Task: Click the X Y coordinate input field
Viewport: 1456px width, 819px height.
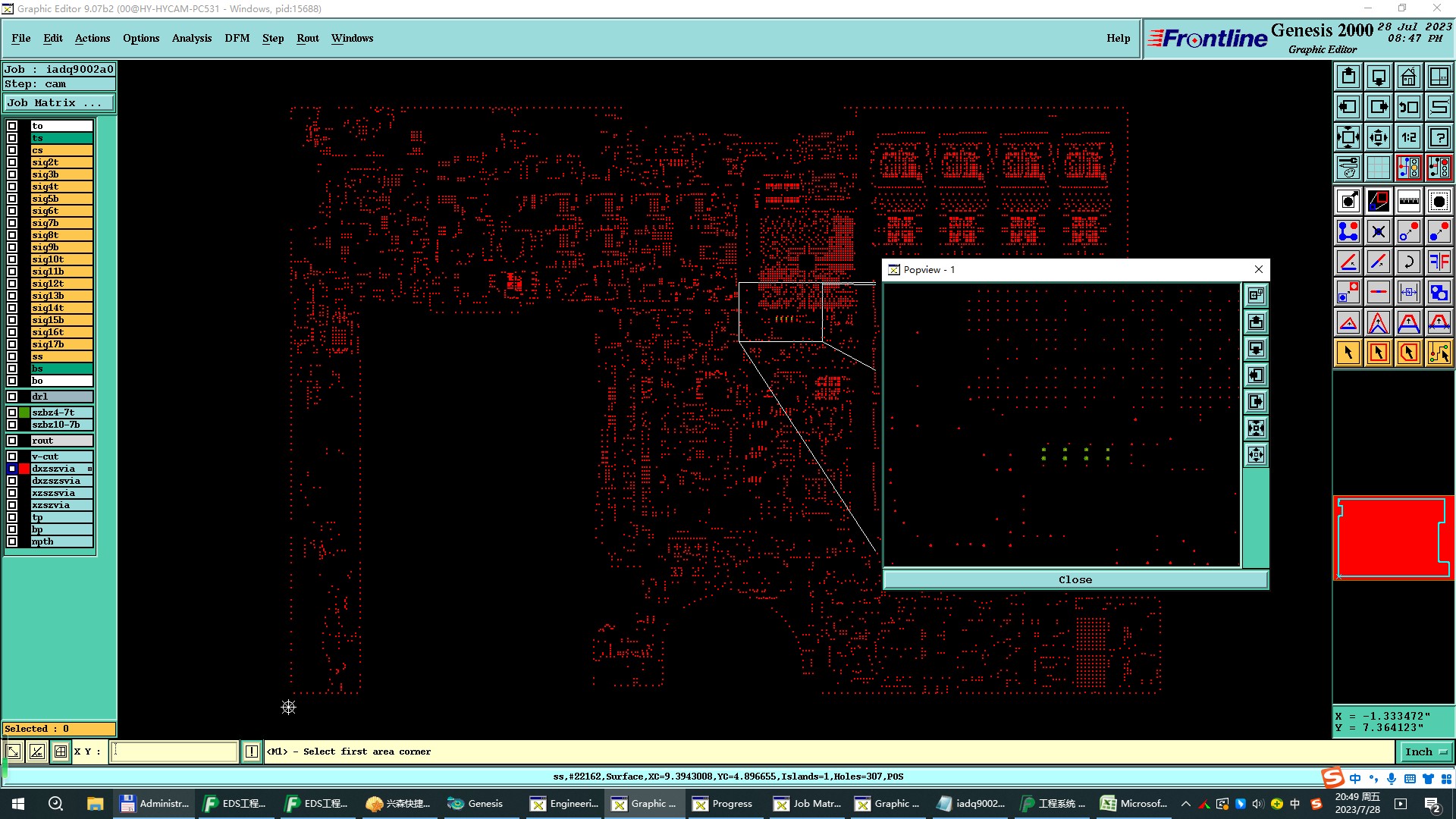Action: 174,752
